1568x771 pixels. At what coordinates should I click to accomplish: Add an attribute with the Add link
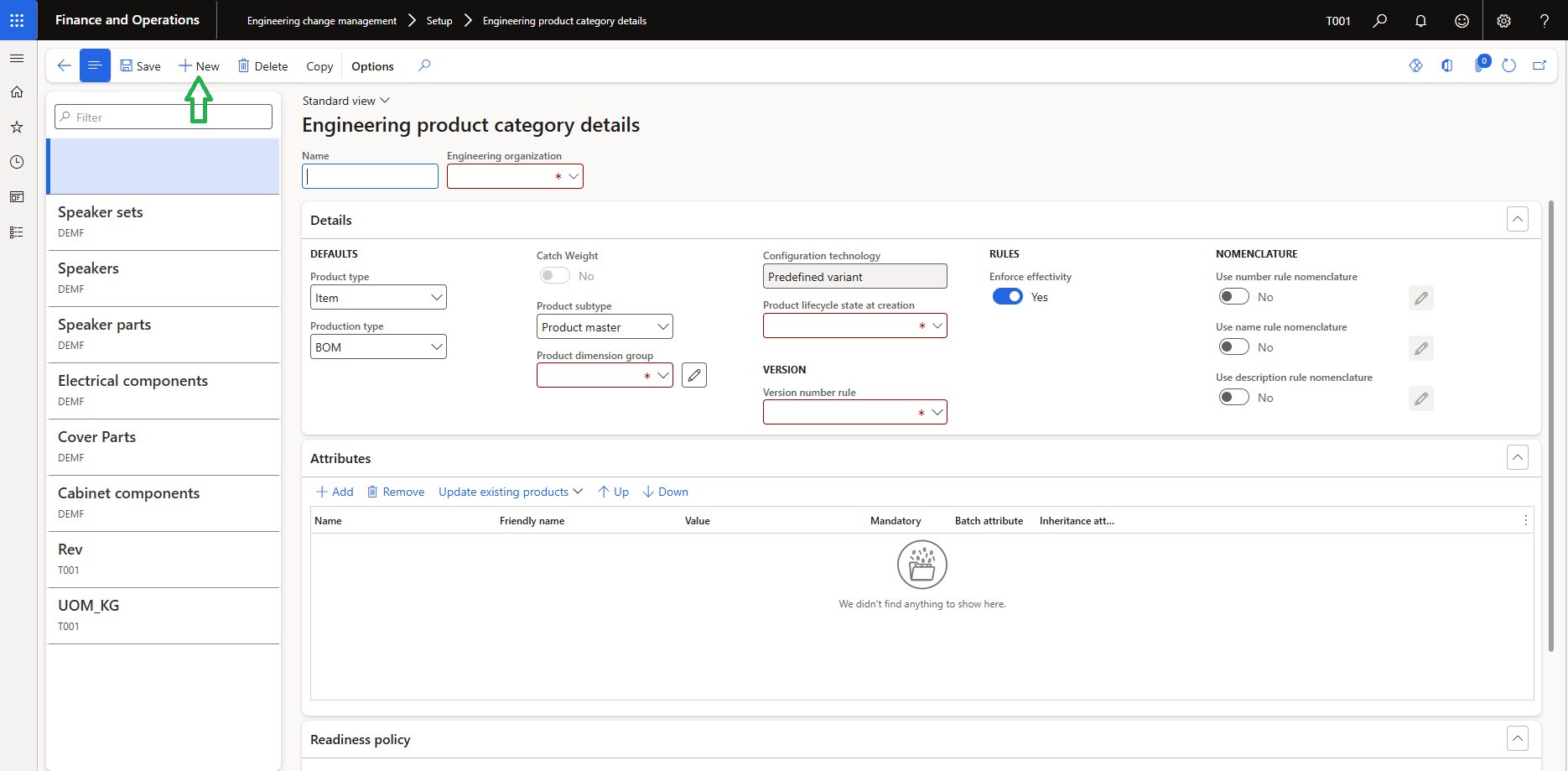click(334, 492)
